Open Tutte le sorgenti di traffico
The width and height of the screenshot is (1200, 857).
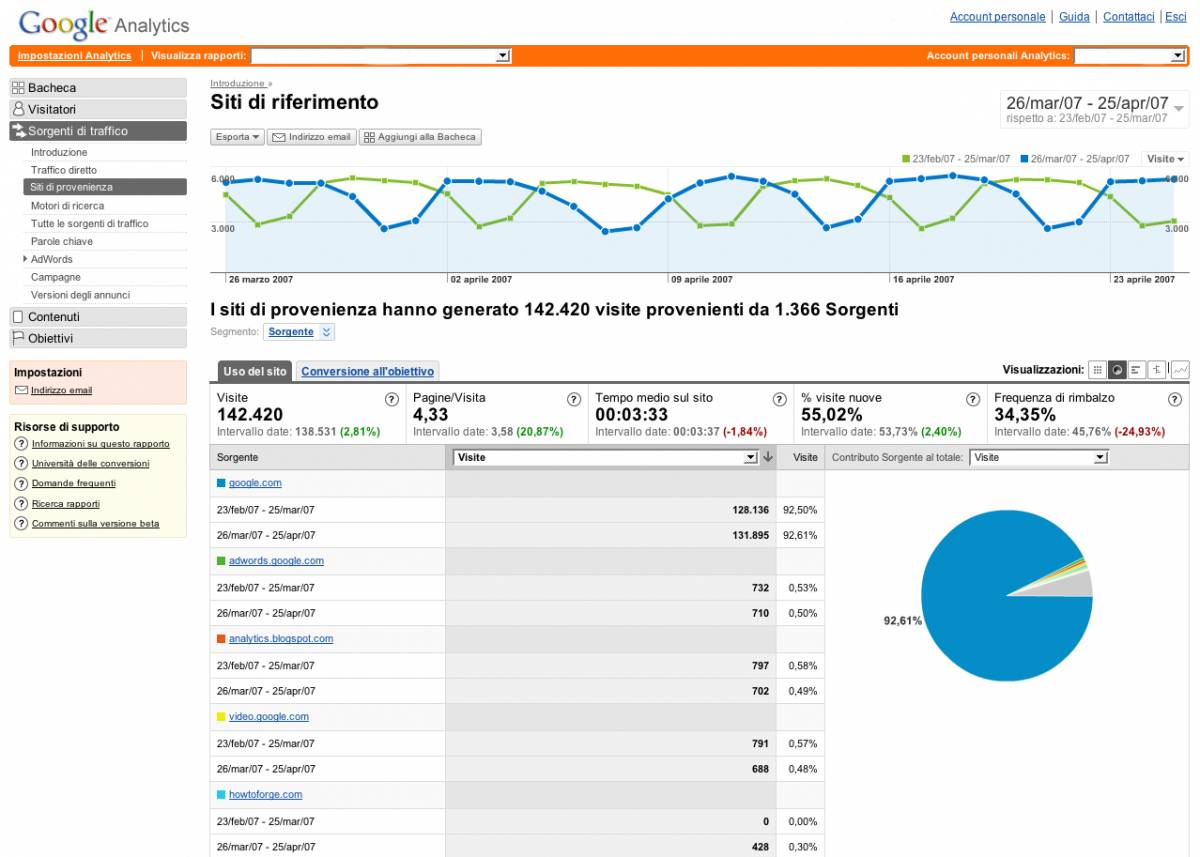90,224
